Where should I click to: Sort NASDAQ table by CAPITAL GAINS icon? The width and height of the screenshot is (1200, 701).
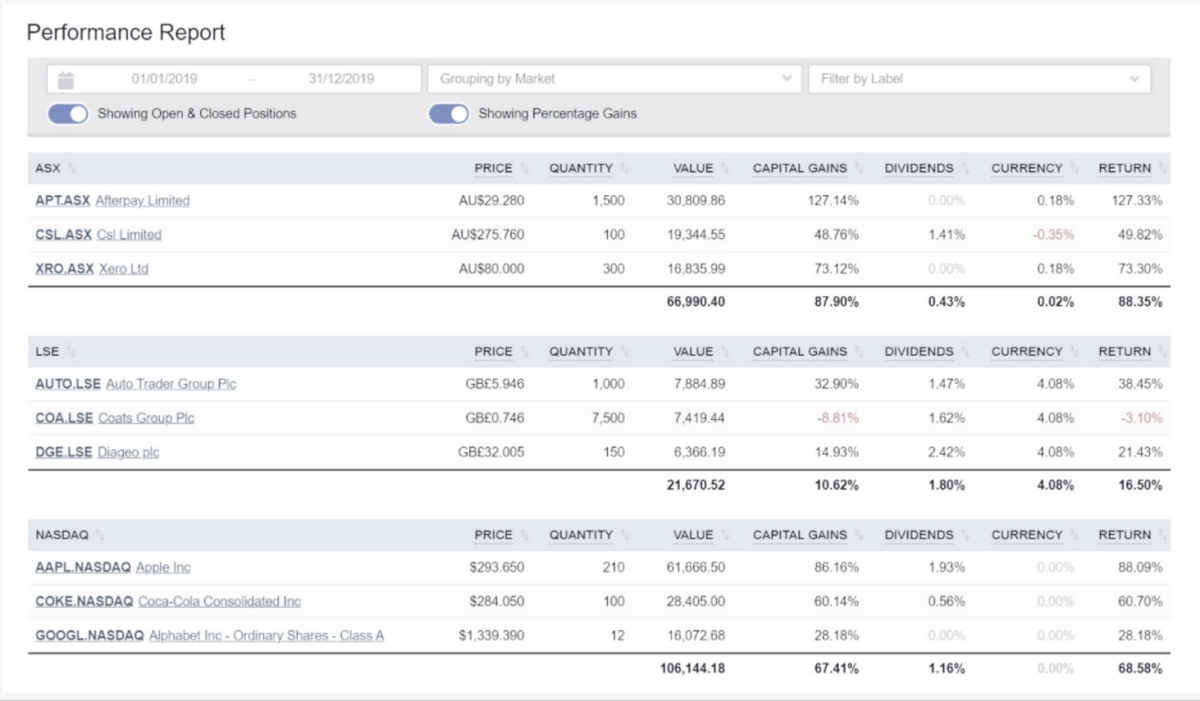click(x=859, y=536)
